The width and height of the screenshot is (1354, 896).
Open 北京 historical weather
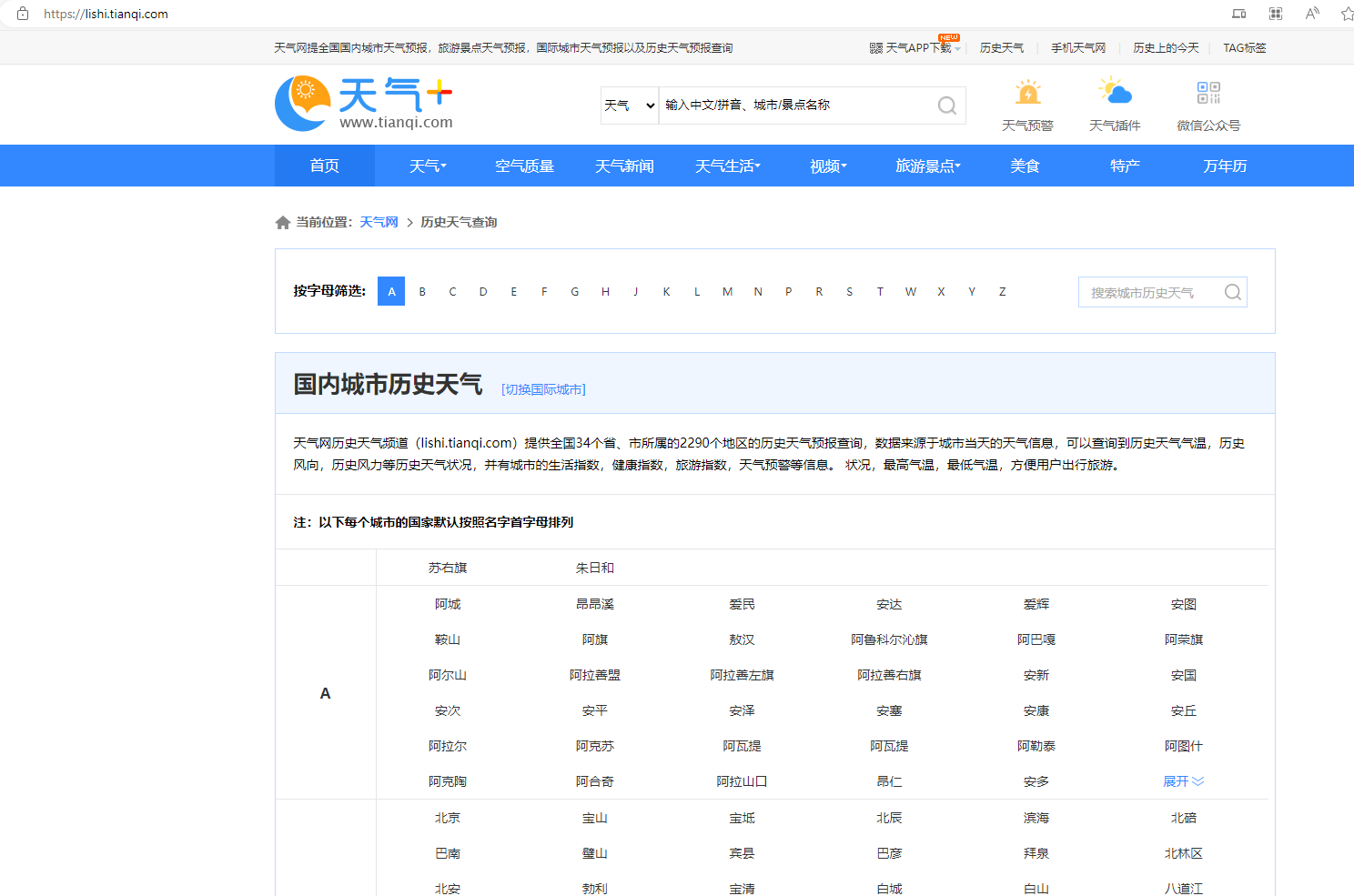pos(448,818)
